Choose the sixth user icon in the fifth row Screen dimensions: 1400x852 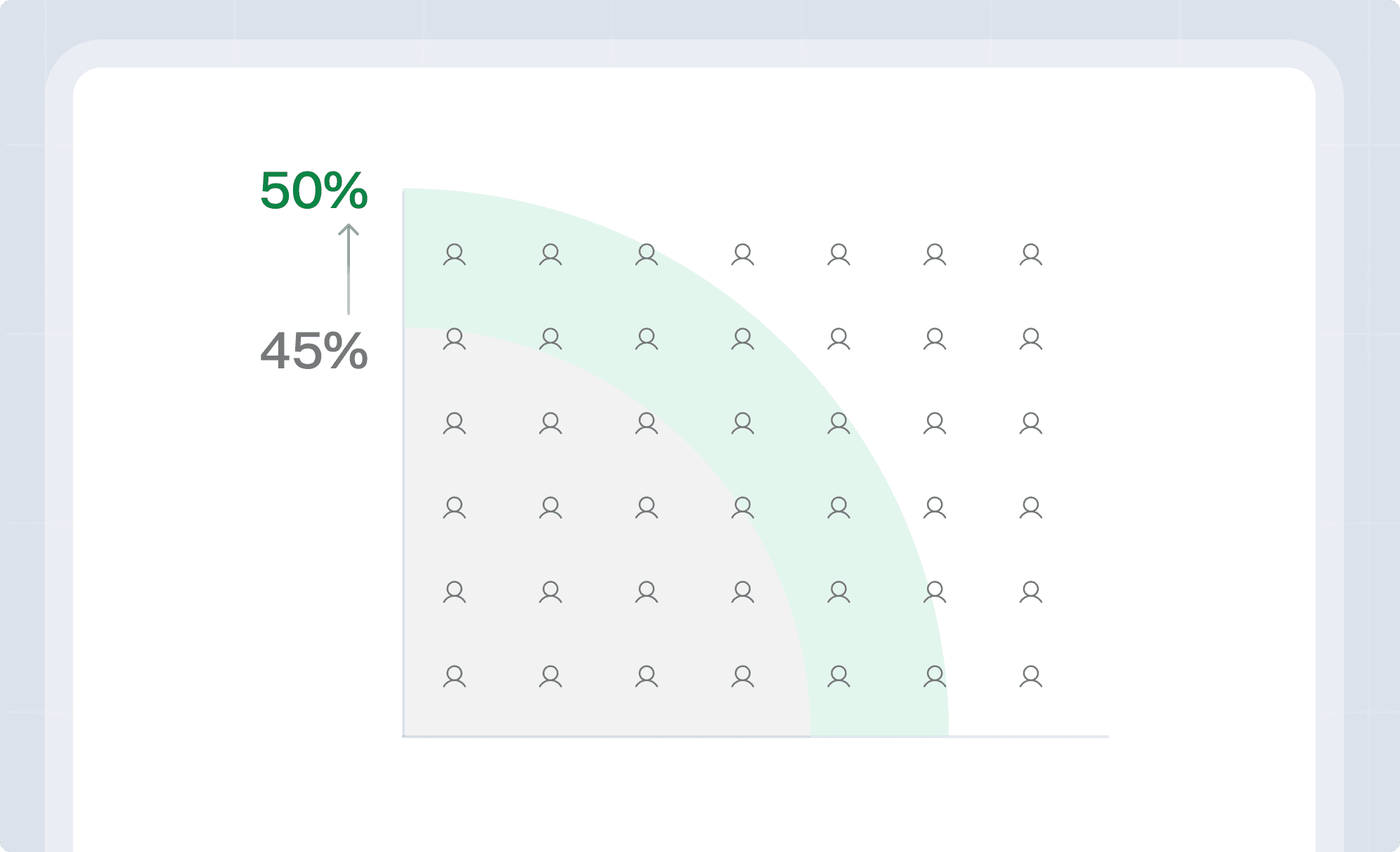[x=935, y=592]
